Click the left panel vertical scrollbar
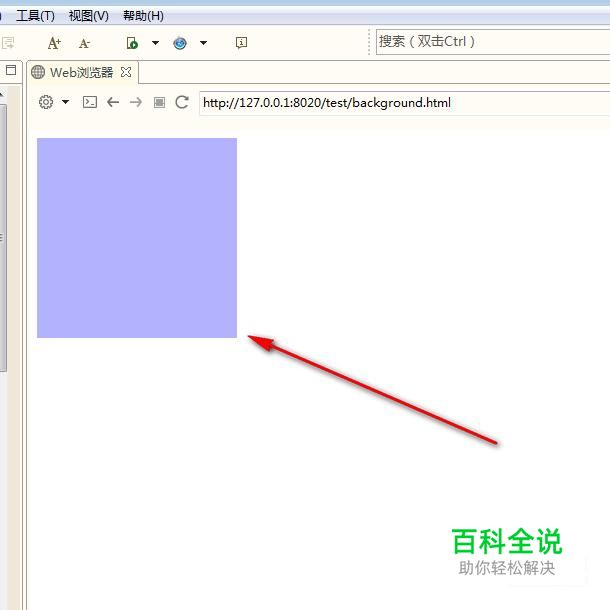This screenshot has width=610, height=610. (3, 237)
